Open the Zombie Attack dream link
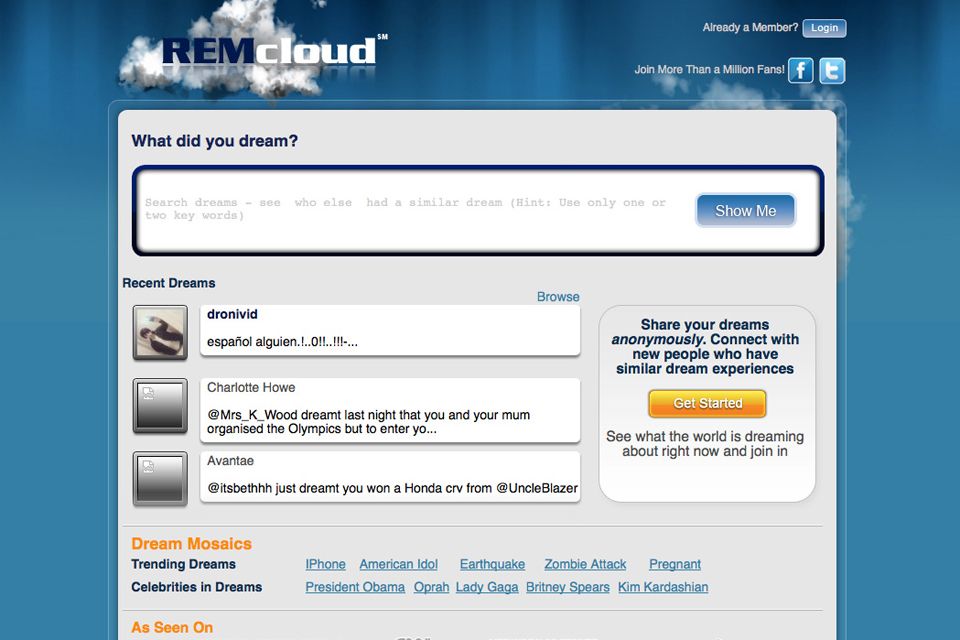Screen dimensions: 960x640 pos(585,564)
